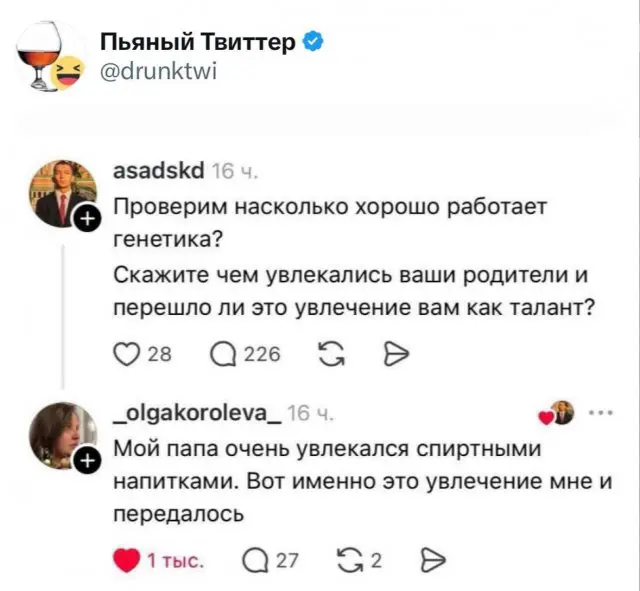Screen dimensions: 640x591
Task: Open comments on the reply showing 27
Action: [256, 561]
